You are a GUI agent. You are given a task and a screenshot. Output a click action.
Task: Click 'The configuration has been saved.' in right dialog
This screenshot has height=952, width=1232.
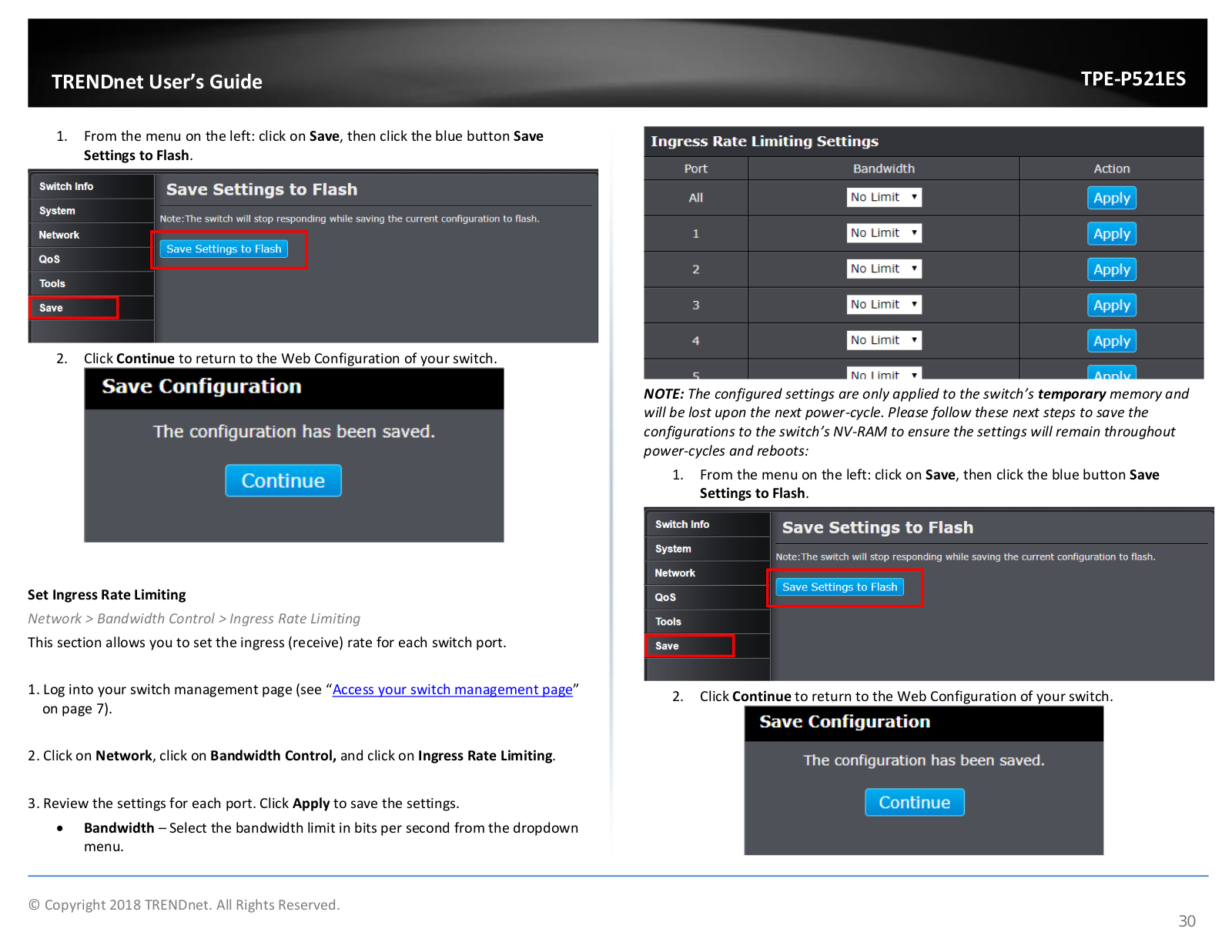924,760
